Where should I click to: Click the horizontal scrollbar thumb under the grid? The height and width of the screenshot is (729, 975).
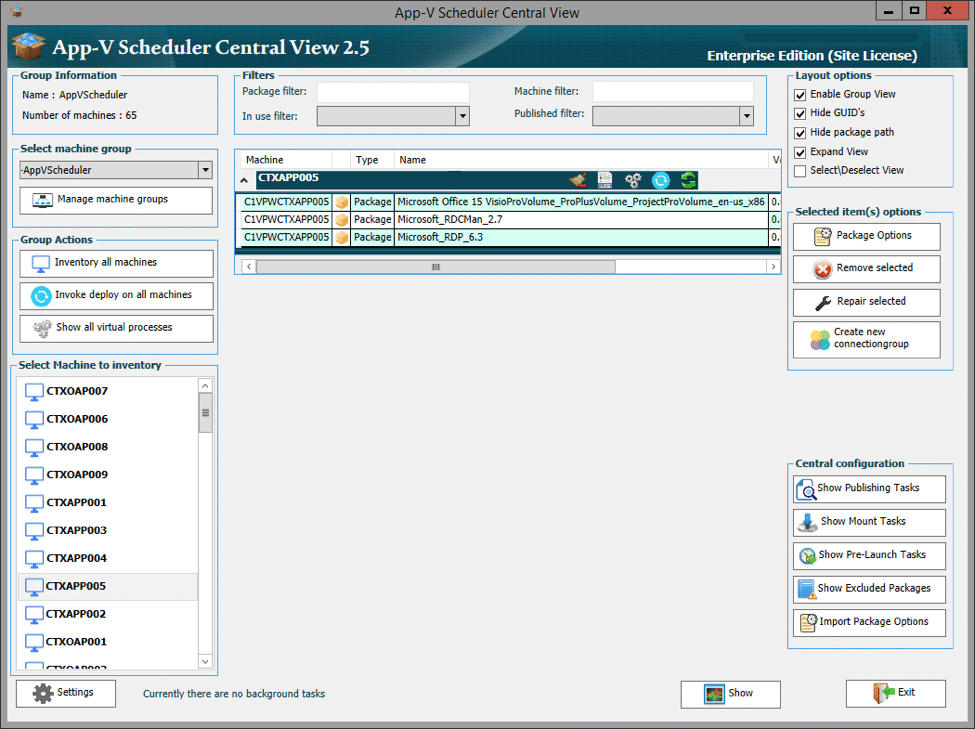436,267
